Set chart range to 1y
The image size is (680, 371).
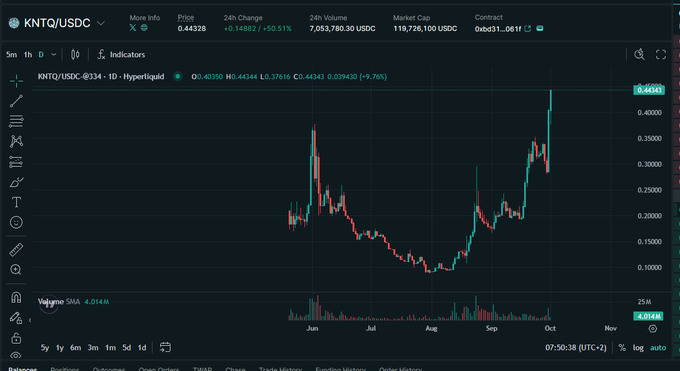click(x=60, y=348)
